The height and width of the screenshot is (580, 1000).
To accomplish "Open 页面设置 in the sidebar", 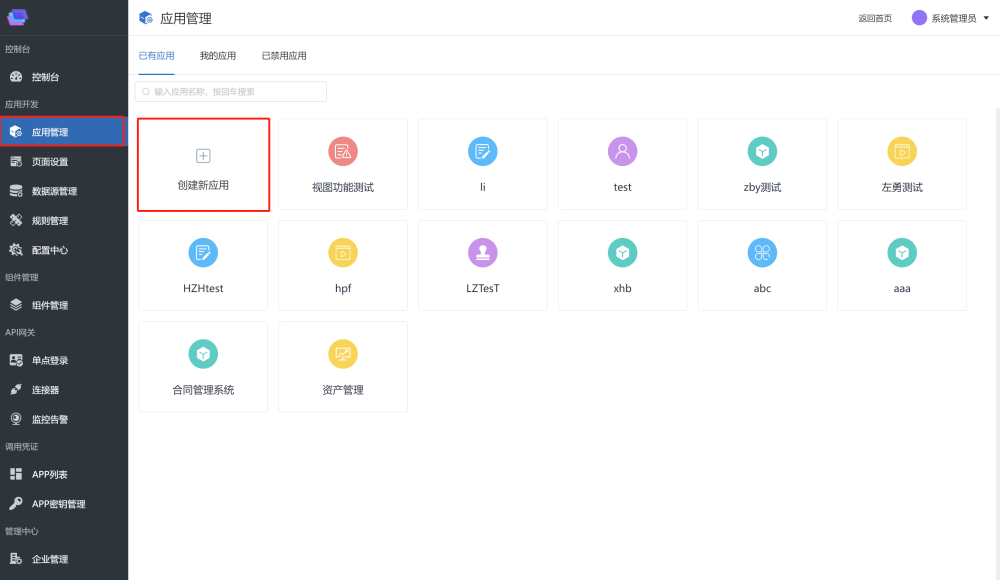I will tap(50, 162).
